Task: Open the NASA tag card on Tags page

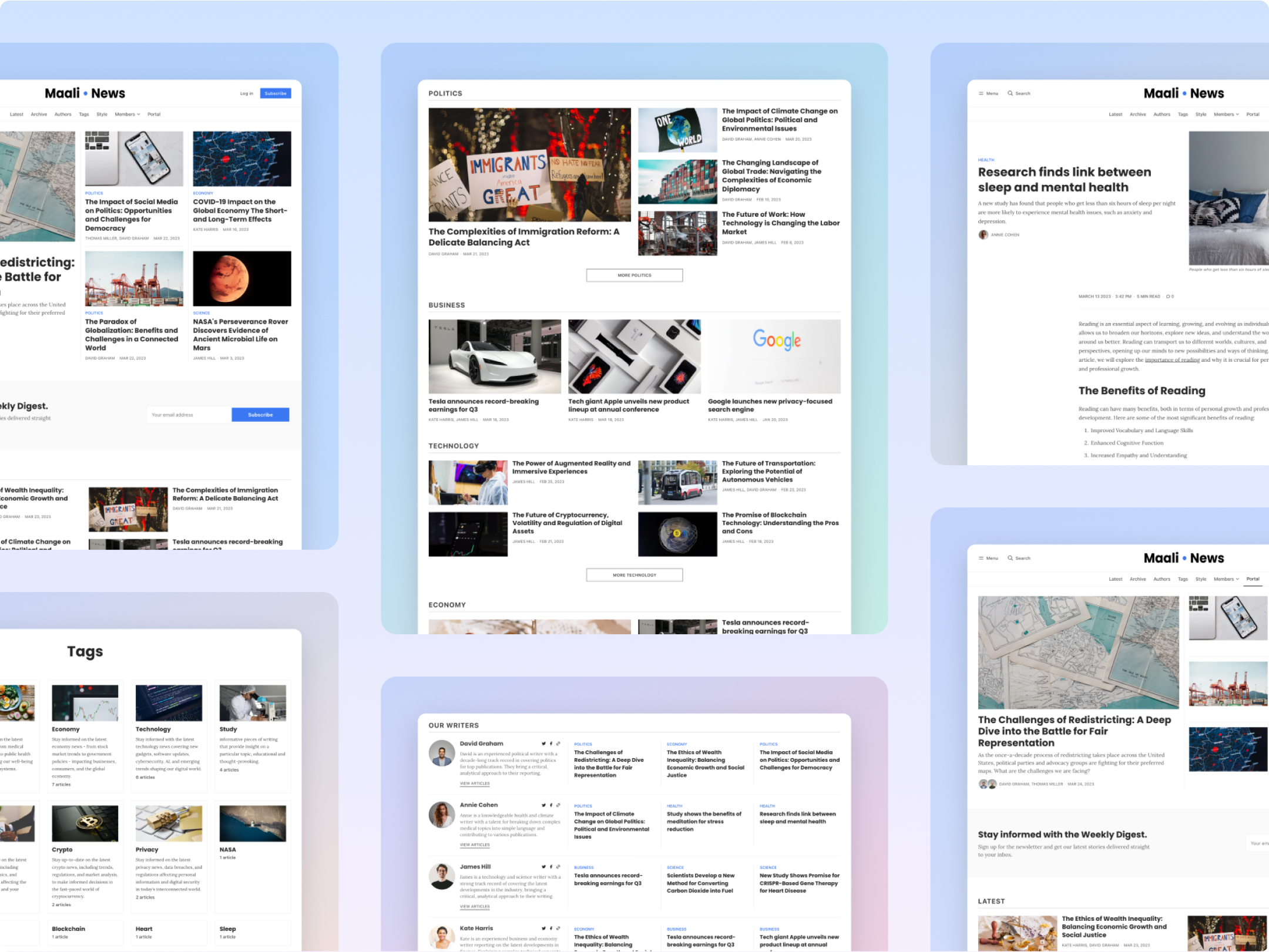Action: 253,857
